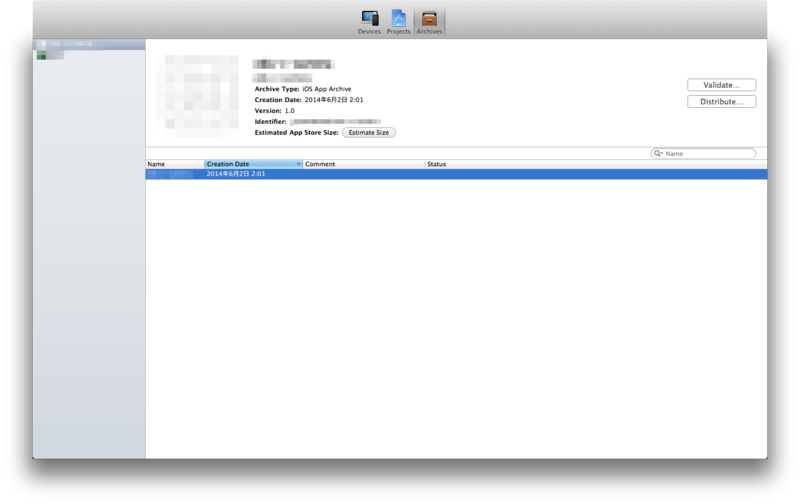
Task: Open the search magnifier options dropdown
Action: [658, 154]
